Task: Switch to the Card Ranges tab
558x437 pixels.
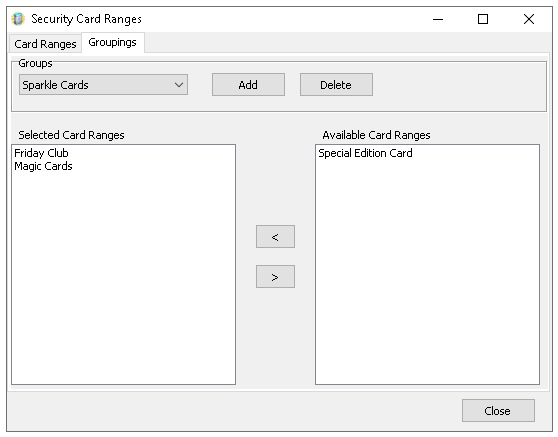Action: (45, 44)
